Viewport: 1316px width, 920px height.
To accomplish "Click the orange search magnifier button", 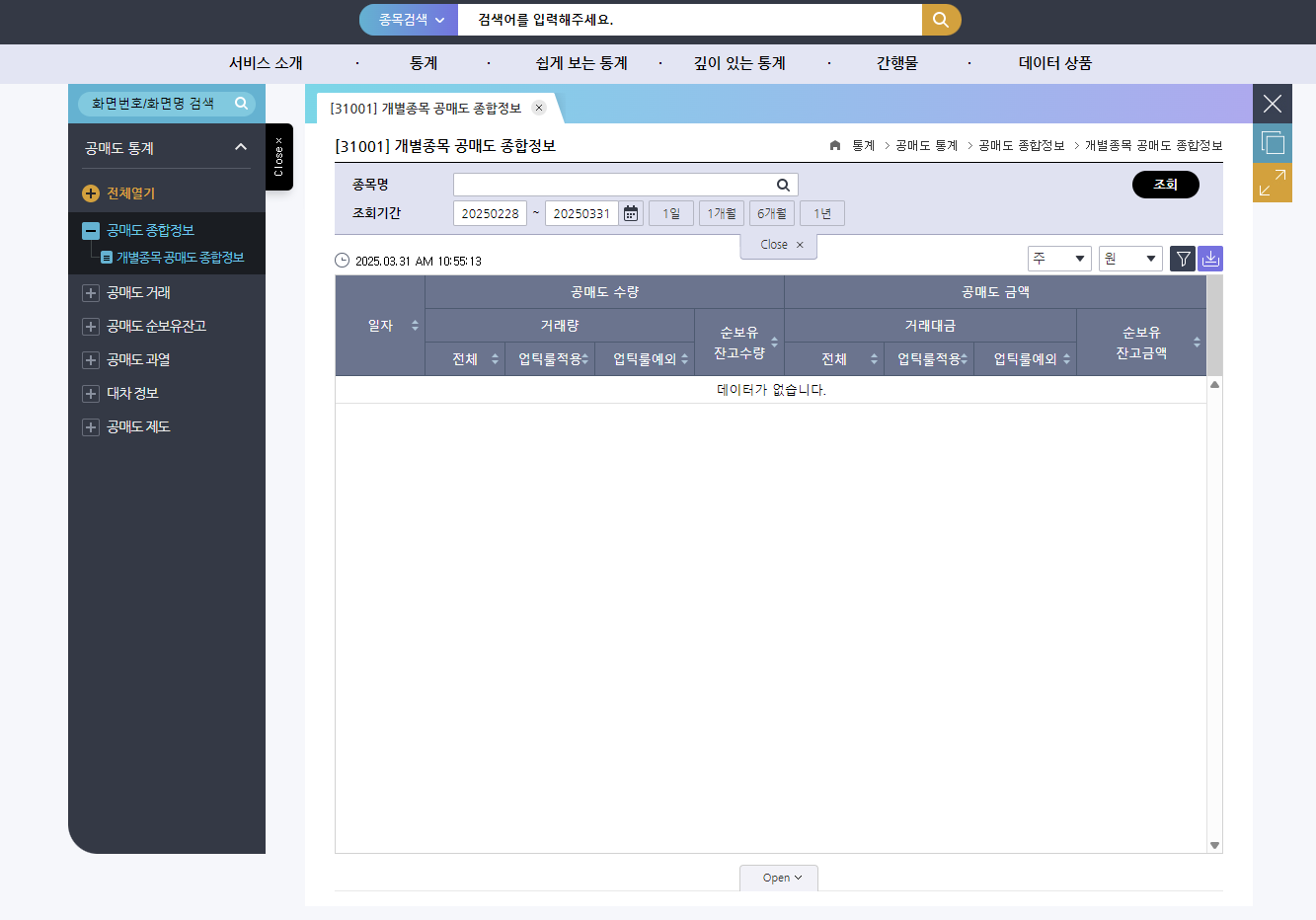I will (941, 20).
